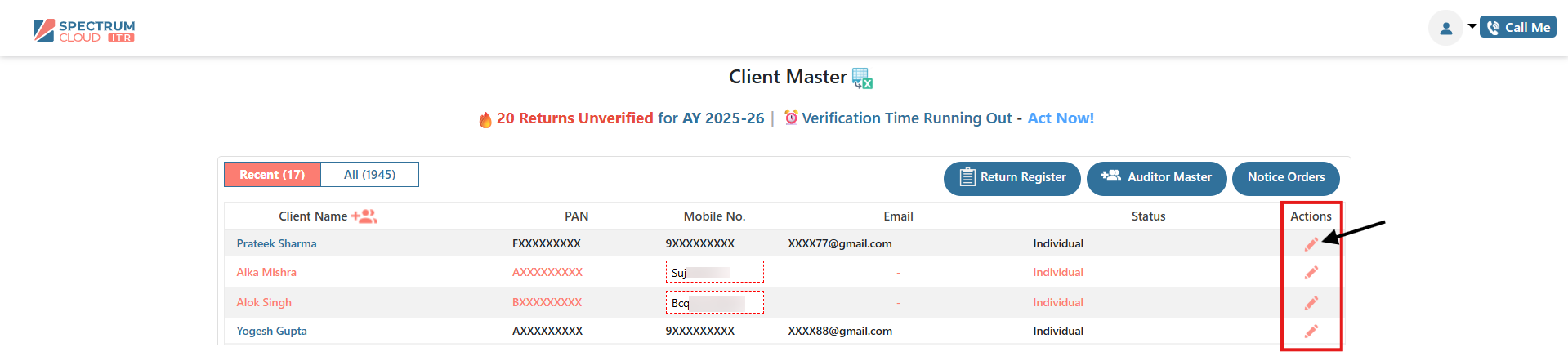Click the mobile number field for Alok Singh

pos(714,302)
